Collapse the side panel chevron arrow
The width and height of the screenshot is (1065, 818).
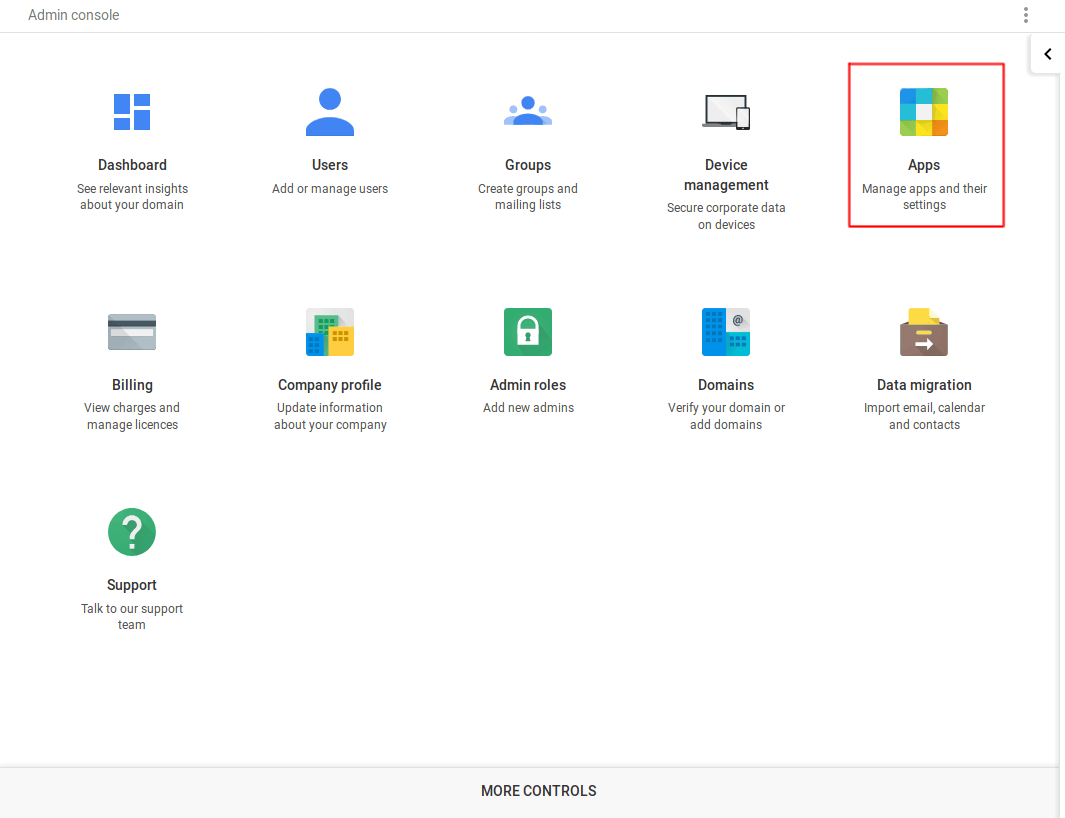coord(1047,54)
